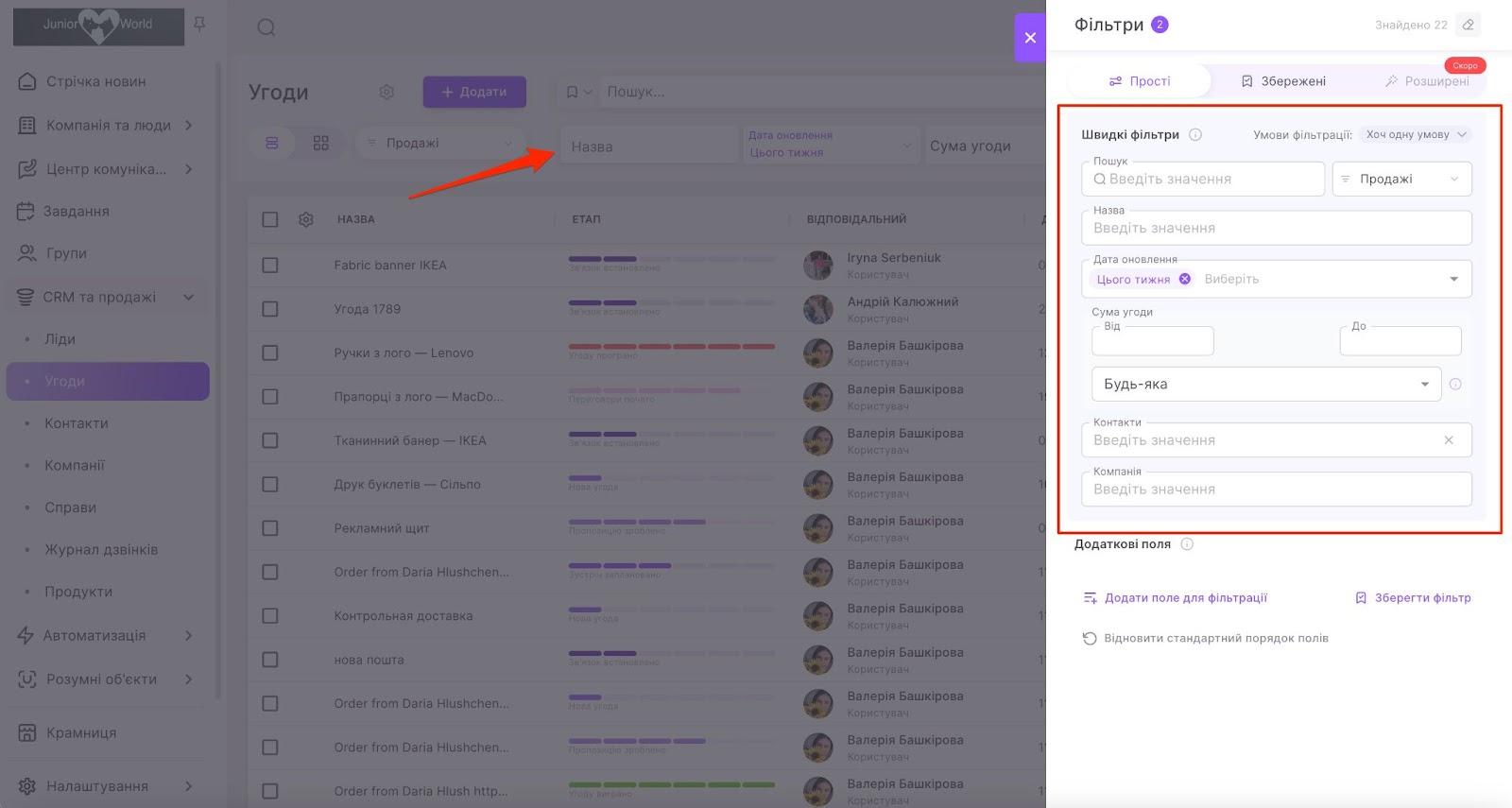The height and width of the screenshot is (808, 1512).
Task: Click the search magnifier icon in header
Action: (x=266, y=27)
